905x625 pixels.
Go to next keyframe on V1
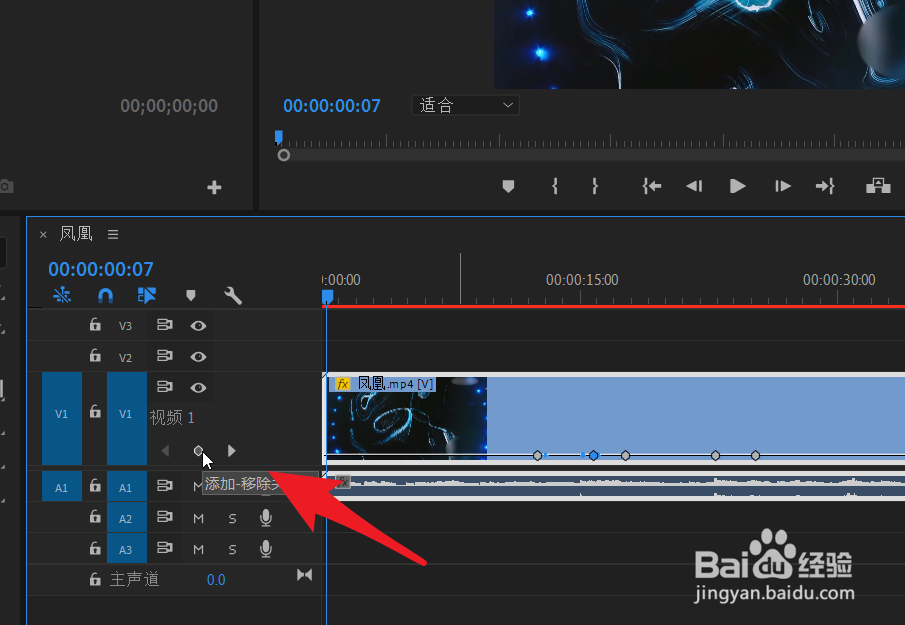231,451
